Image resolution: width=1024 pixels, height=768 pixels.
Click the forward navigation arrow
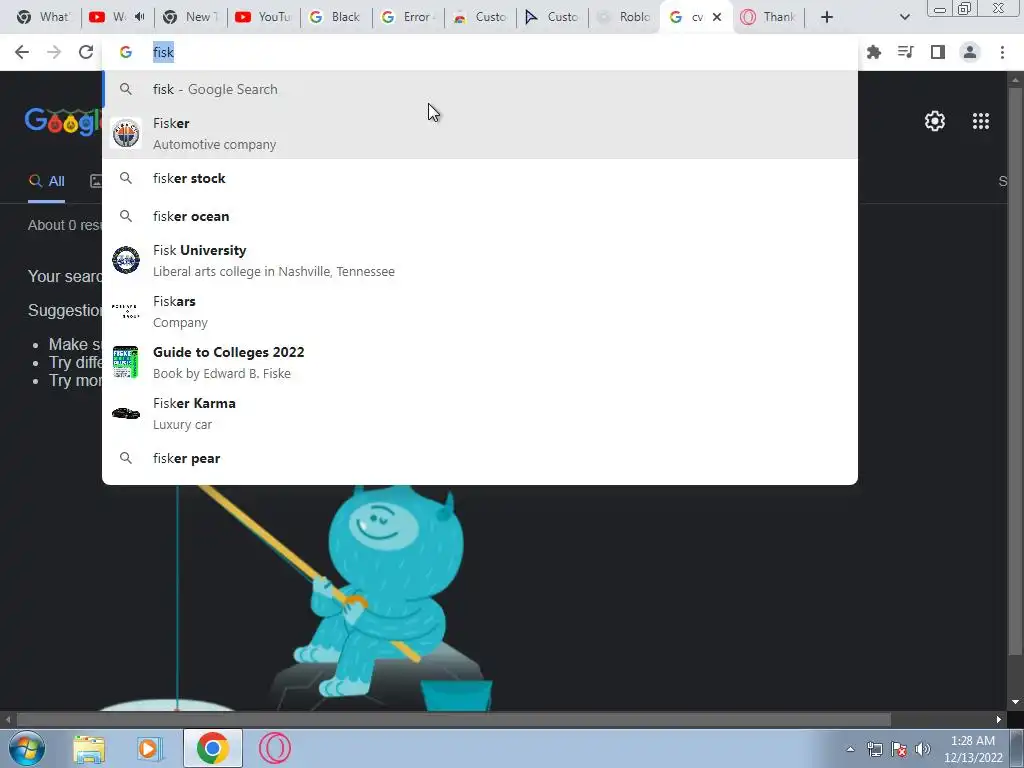click(54, 52)
